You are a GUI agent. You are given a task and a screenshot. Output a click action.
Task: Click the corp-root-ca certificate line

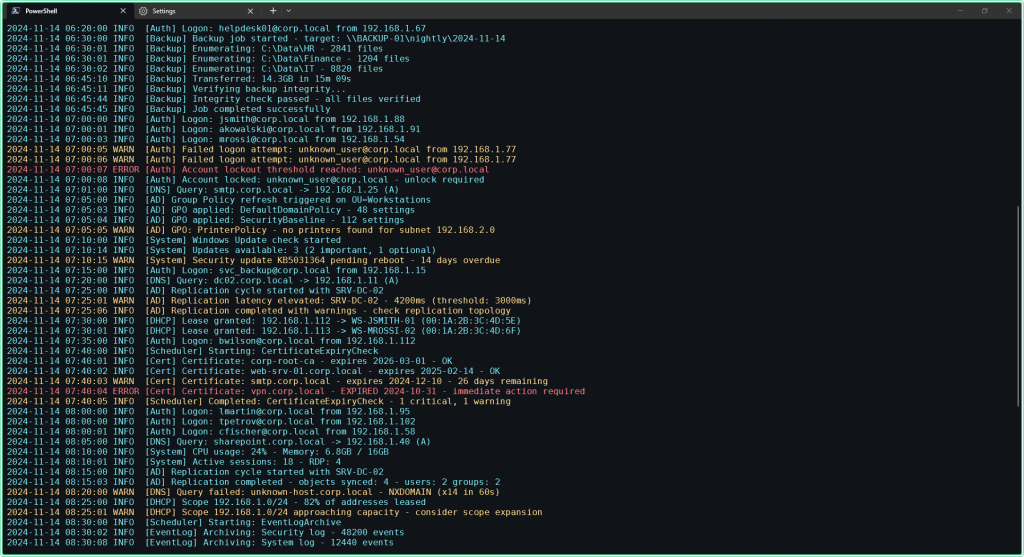tap(230, 361)
